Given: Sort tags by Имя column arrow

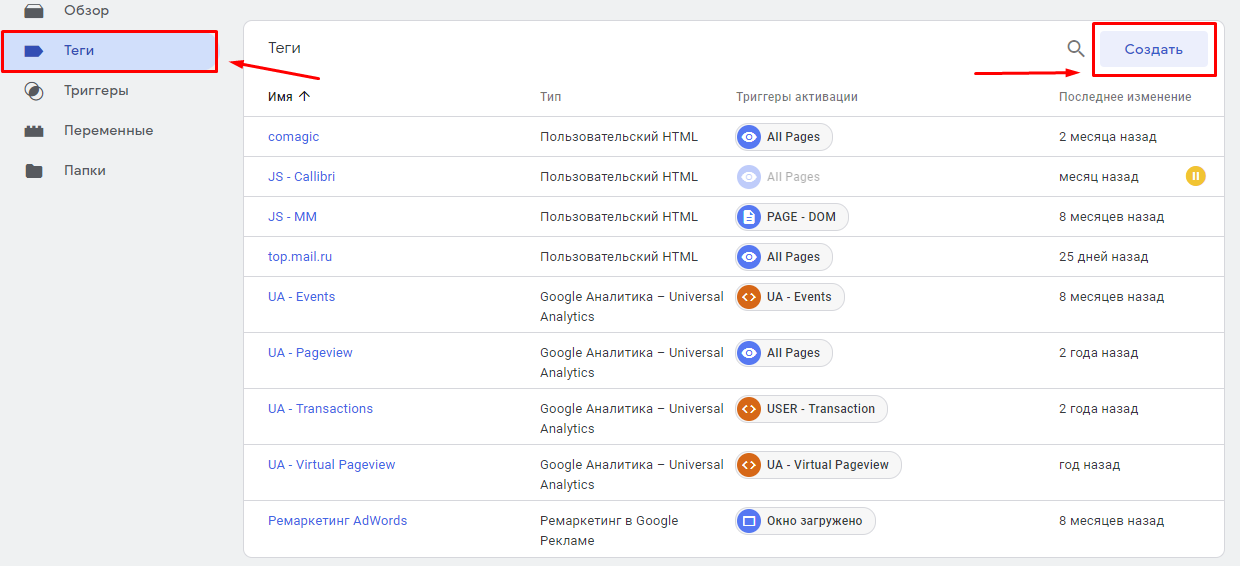Looking at the screenshot, I should pyautogui.click(x=305, y=97).
